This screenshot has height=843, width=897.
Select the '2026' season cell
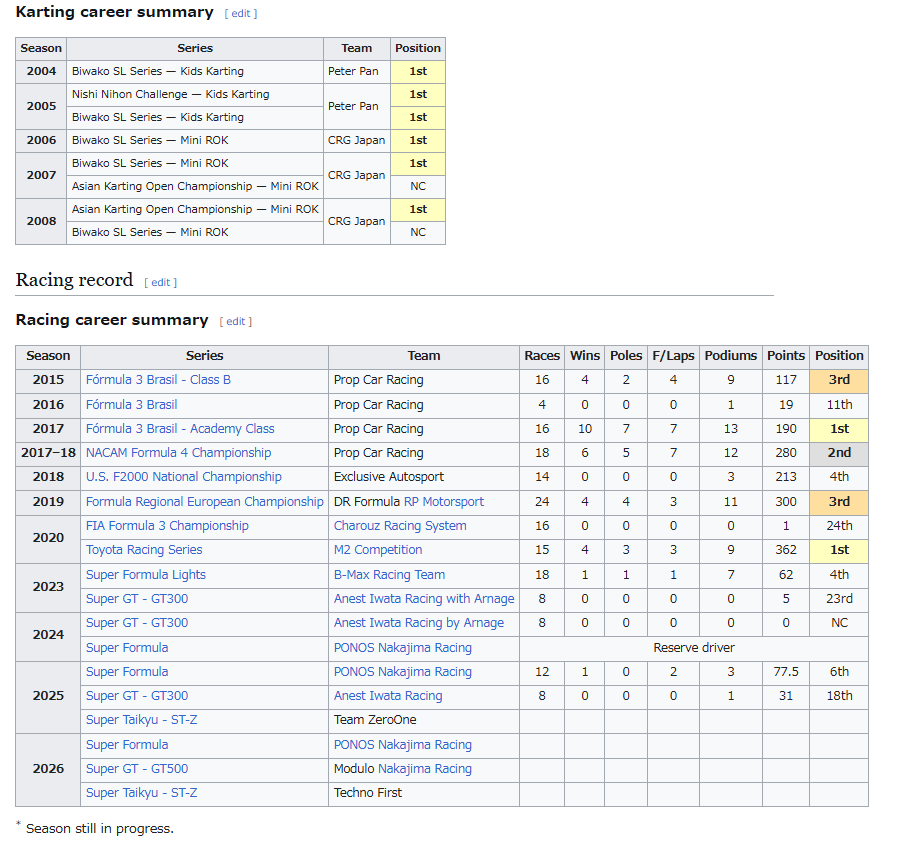pyautogui.click(x=48, y=770)
